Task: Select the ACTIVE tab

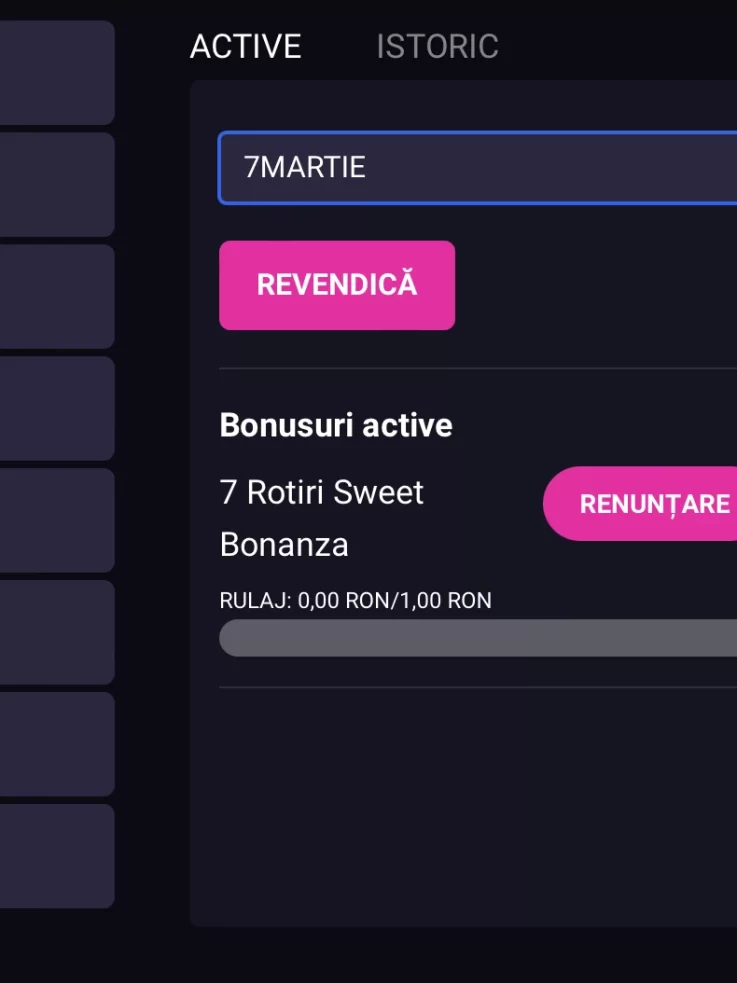Action: (x=246, y=46)
